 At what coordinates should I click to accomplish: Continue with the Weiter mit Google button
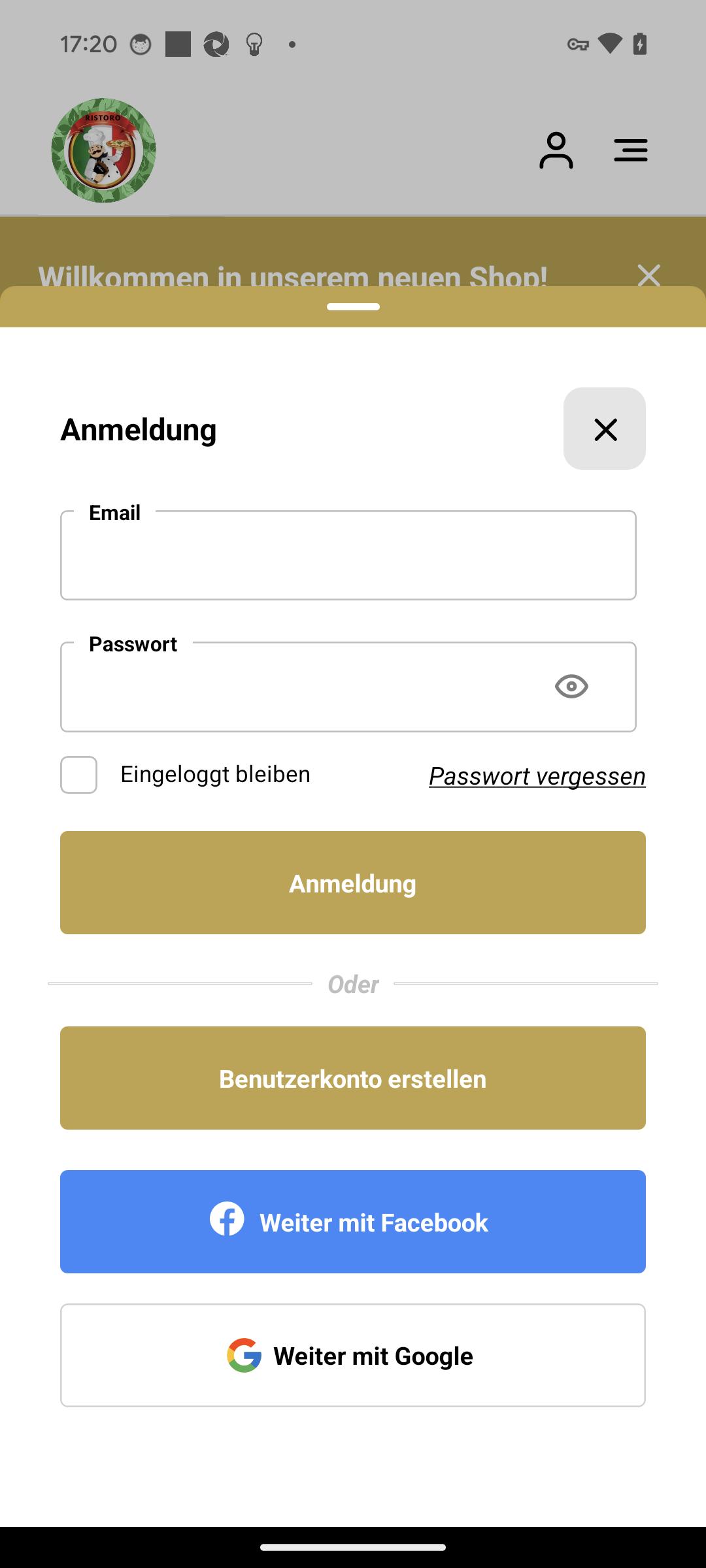coord(353,1355)
